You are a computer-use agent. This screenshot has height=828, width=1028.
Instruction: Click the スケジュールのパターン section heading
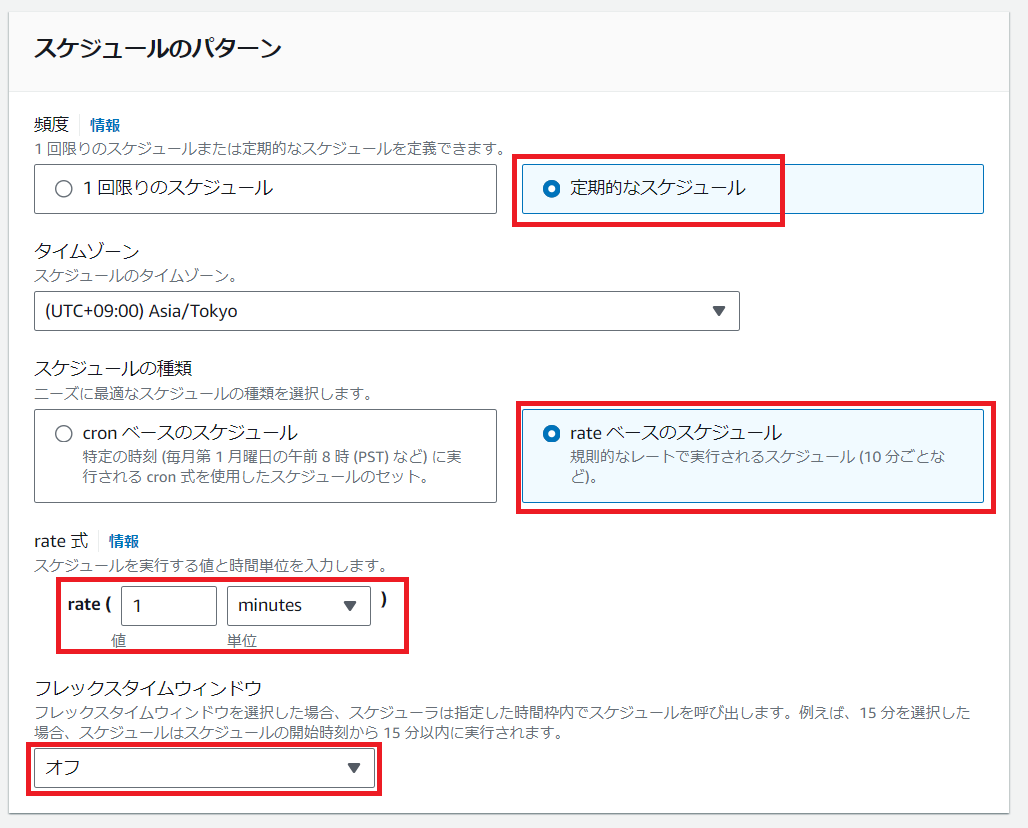click(x=157, y=48)
